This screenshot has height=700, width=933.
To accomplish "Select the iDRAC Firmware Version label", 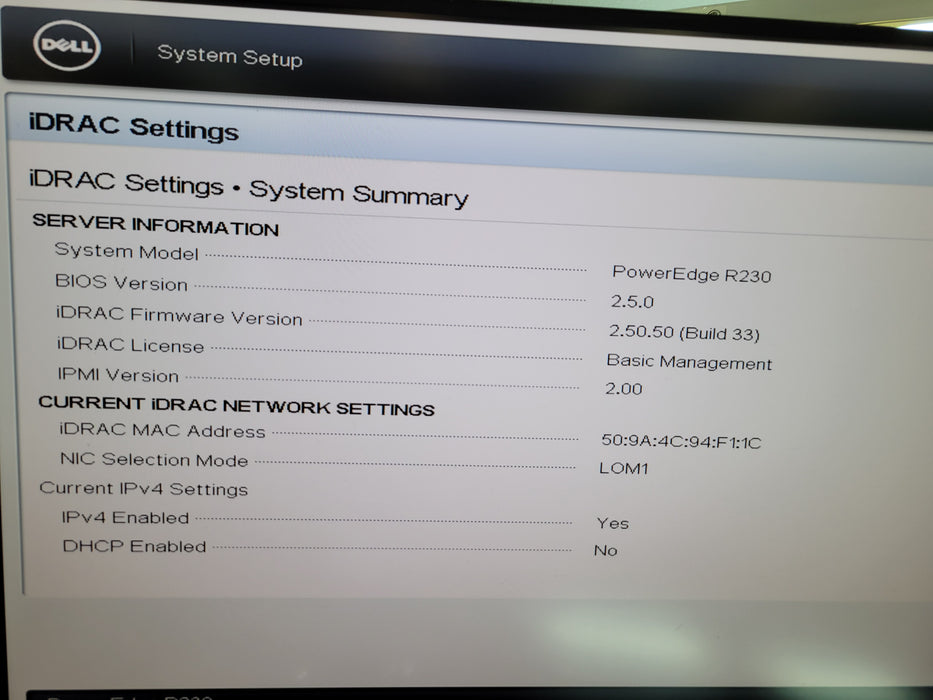I will click(x=179, y=315).
